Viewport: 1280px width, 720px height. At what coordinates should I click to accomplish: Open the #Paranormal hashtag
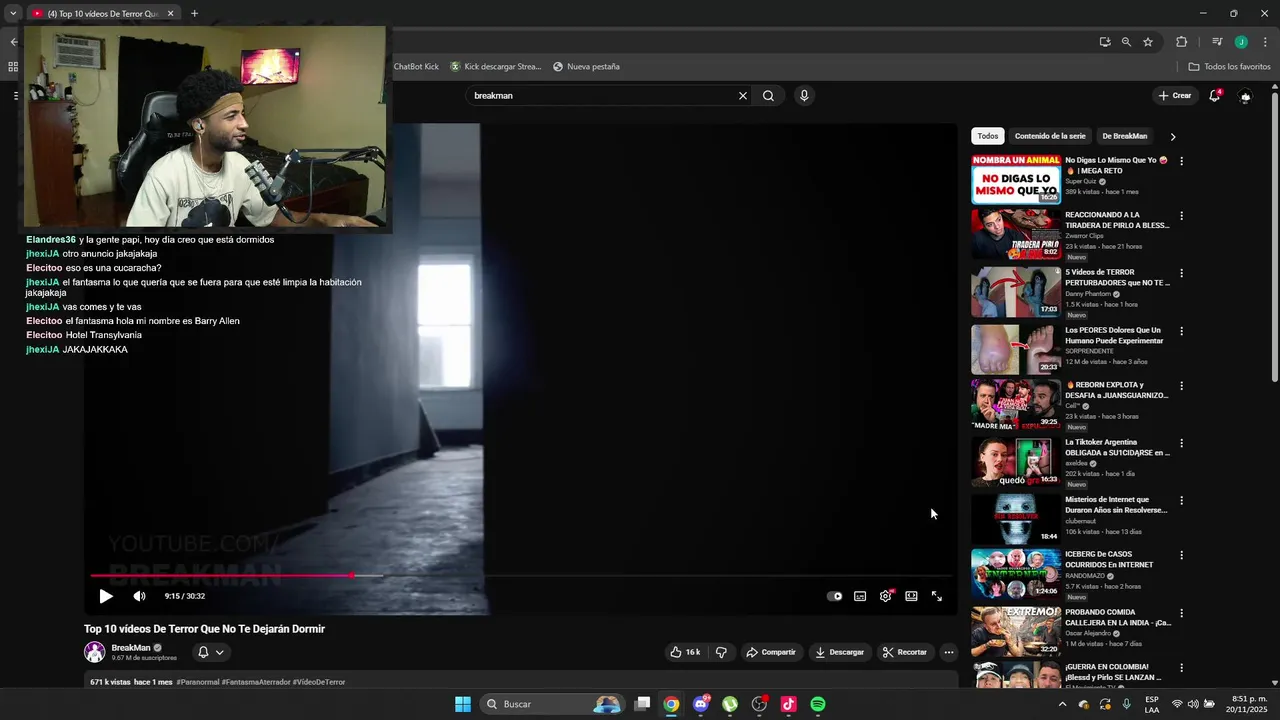(198, 682)
